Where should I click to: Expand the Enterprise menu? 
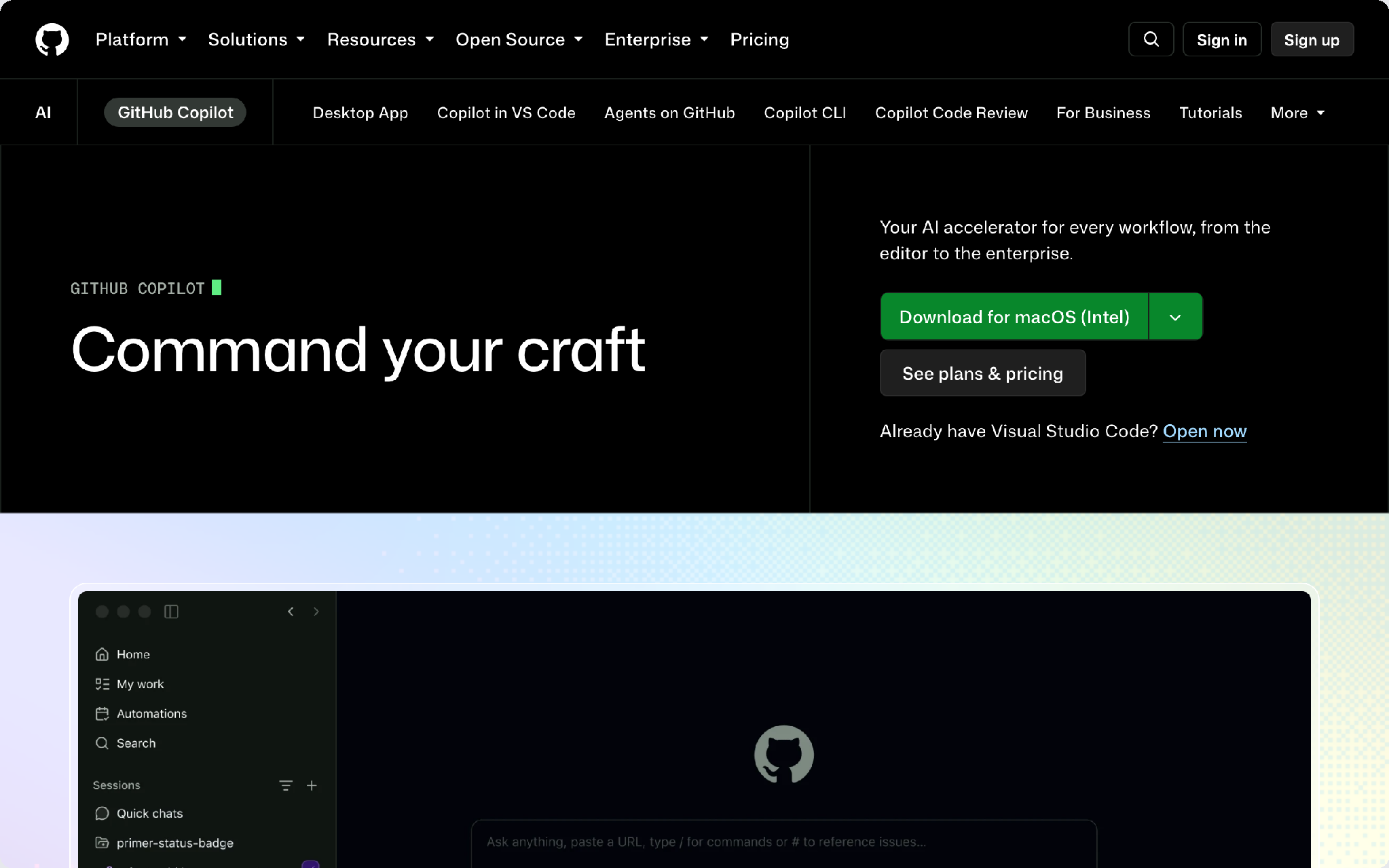point(656,39)
